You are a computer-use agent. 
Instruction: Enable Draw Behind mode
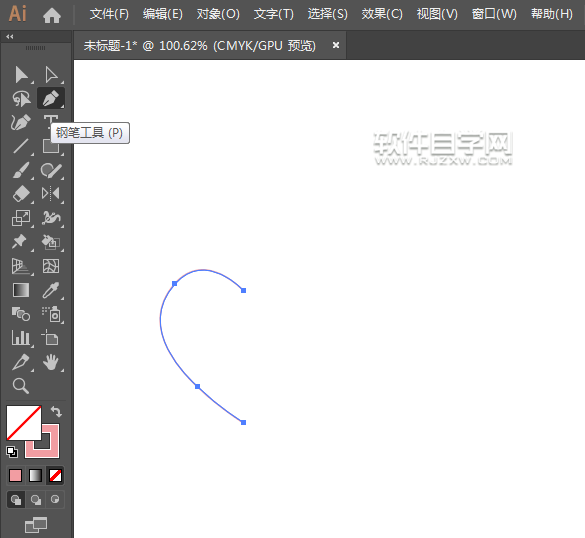[36, 499]
